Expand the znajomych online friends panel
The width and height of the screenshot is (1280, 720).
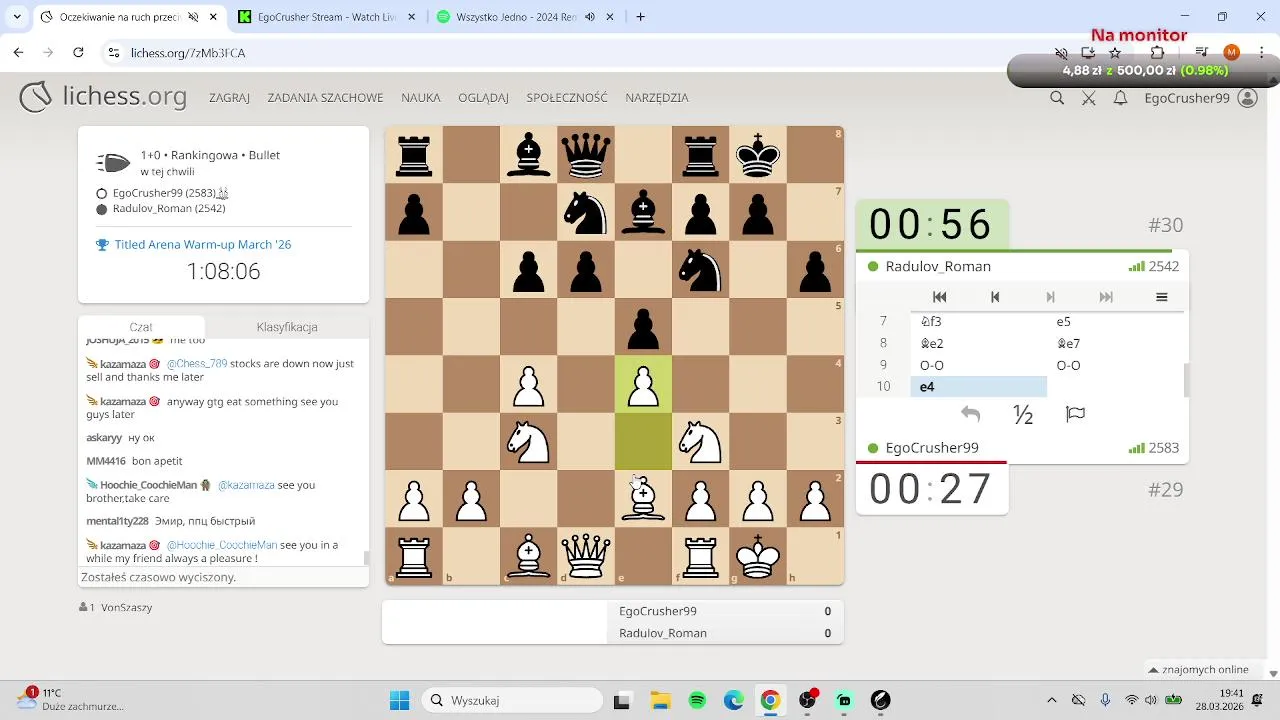[1198, 670]
